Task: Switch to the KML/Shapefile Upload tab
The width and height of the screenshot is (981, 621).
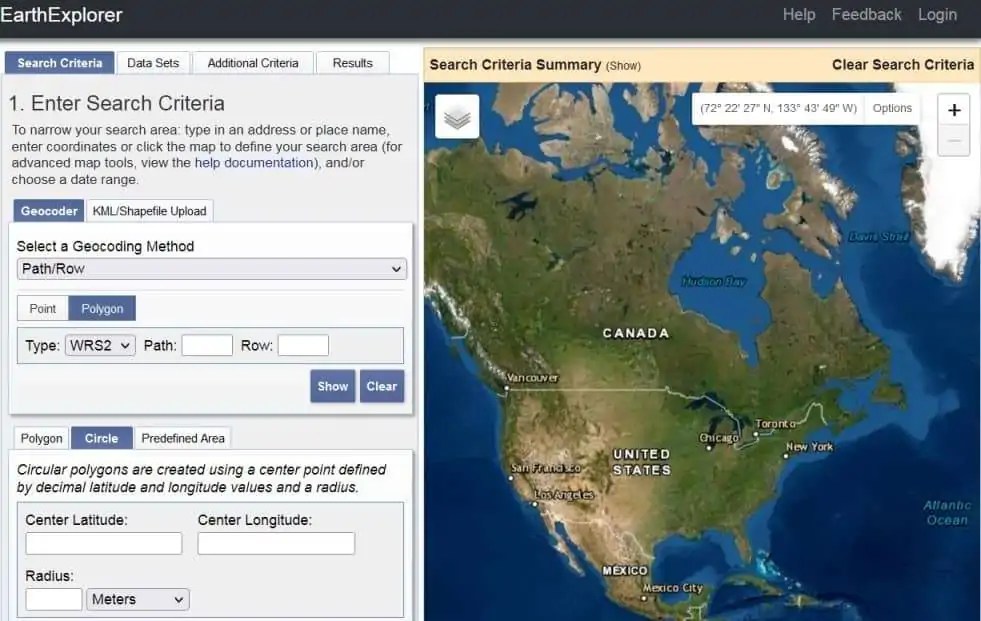Action: coord(149,211)
